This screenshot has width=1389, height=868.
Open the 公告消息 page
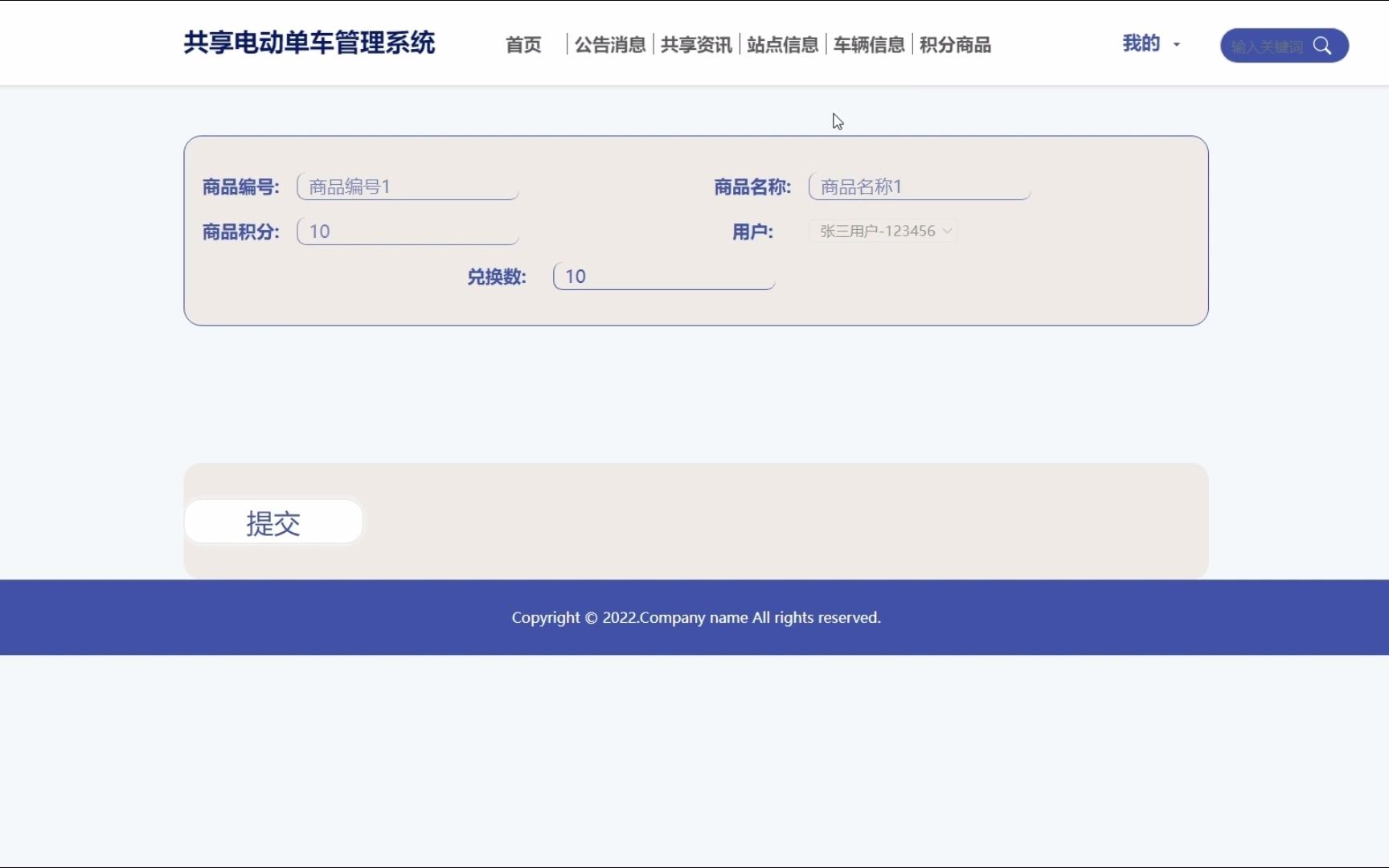click(610, 45)
